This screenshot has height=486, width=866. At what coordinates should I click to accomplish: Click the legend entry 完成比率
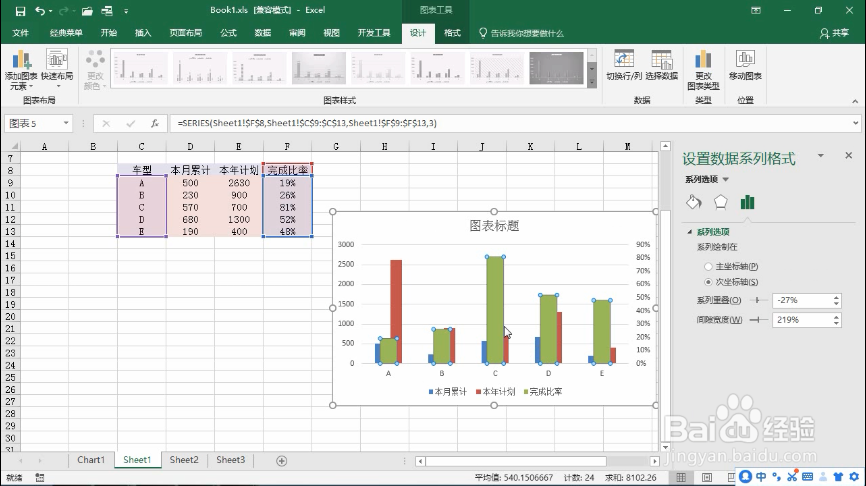pos(543,392)
